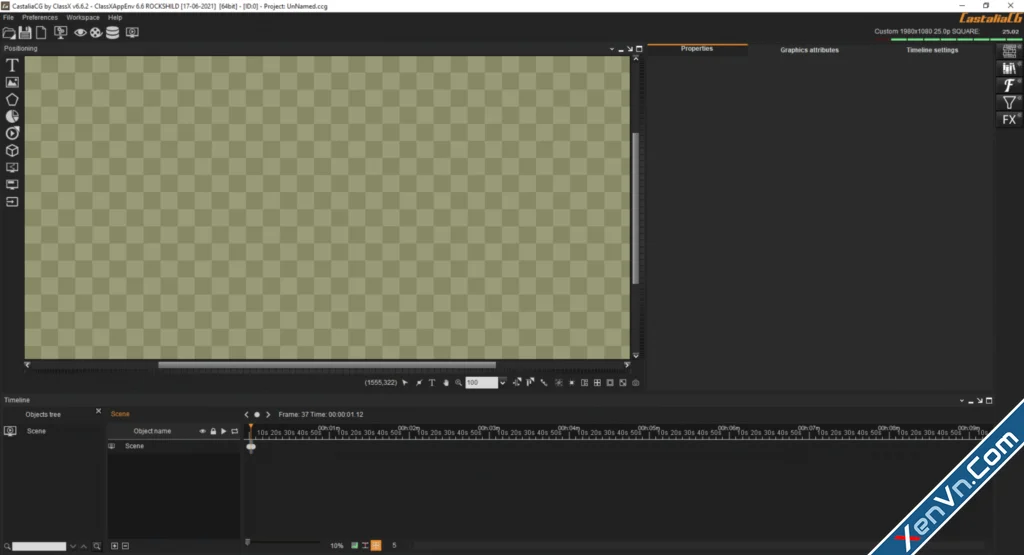The width and height of the screenshot is (1024, 555).
Task: Click the camera snapshot icon below canvas
Action: point(635,383)
